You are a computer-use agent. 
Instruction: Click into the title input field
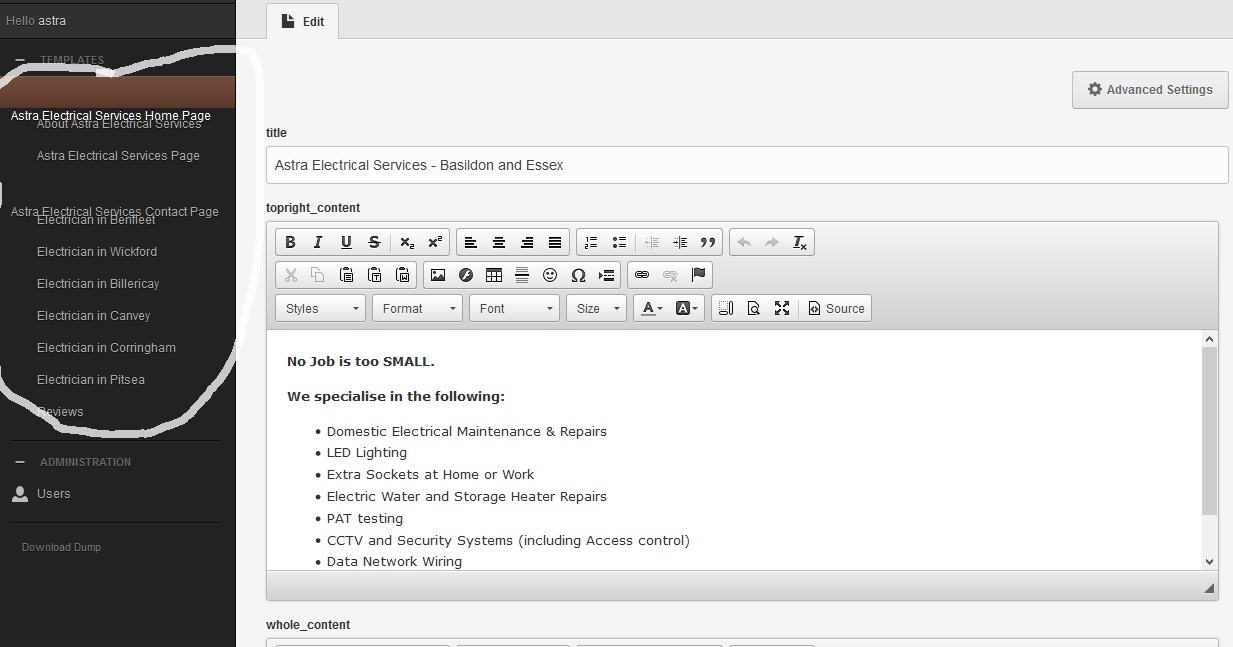747,165
